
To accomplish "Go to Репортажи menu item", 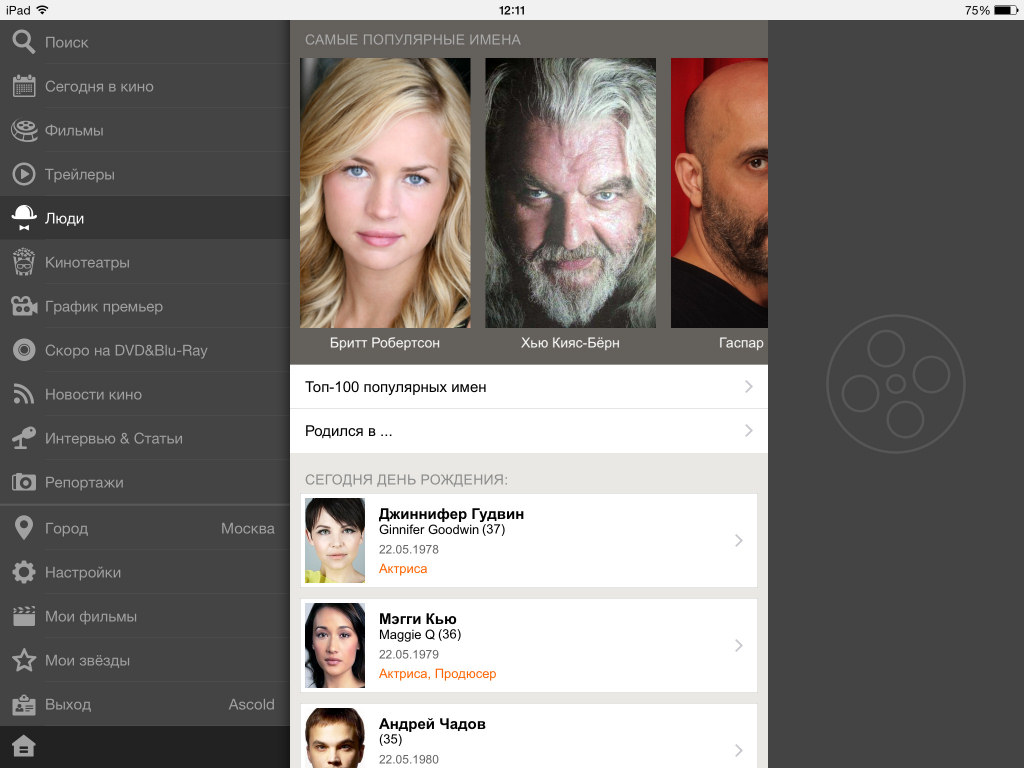I will point(84,482).
